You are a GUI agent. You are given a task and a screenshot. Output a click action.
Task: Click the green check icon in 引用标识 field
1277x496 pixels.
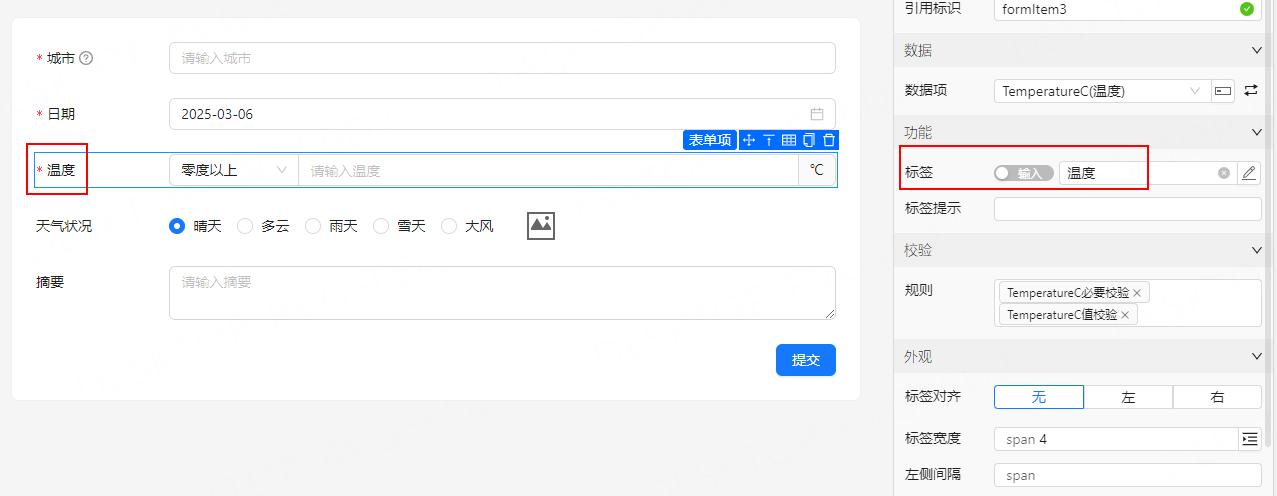click(x=1246, y=9)
